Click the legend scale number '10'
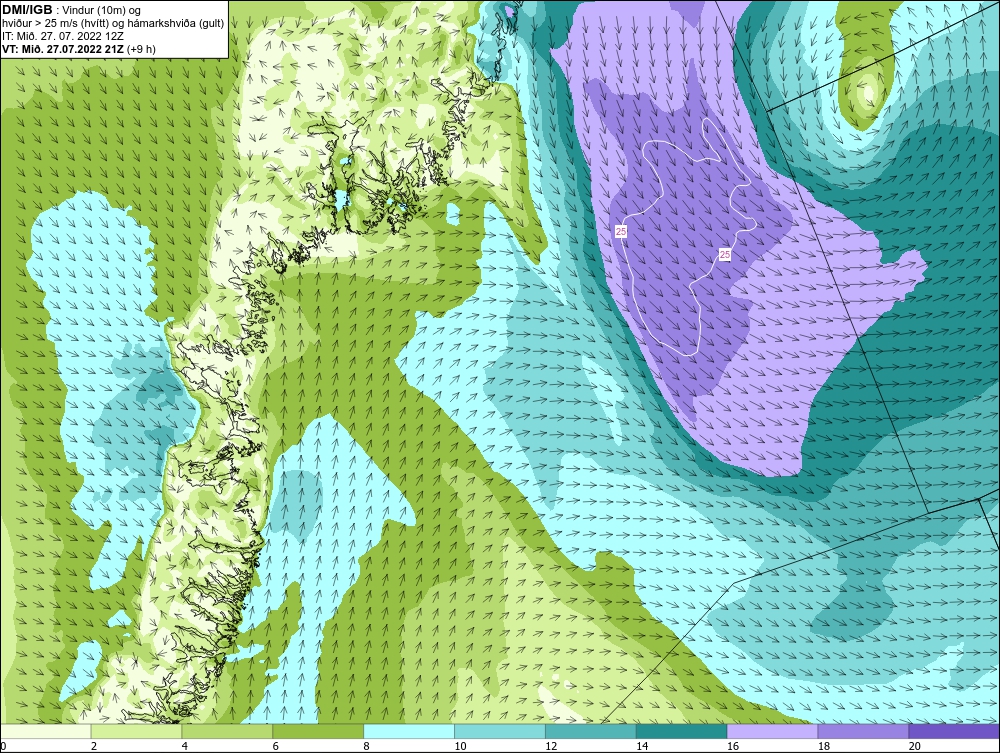Screen dimensions: 1000x753 pyautogui.click(x=460, y=746)
